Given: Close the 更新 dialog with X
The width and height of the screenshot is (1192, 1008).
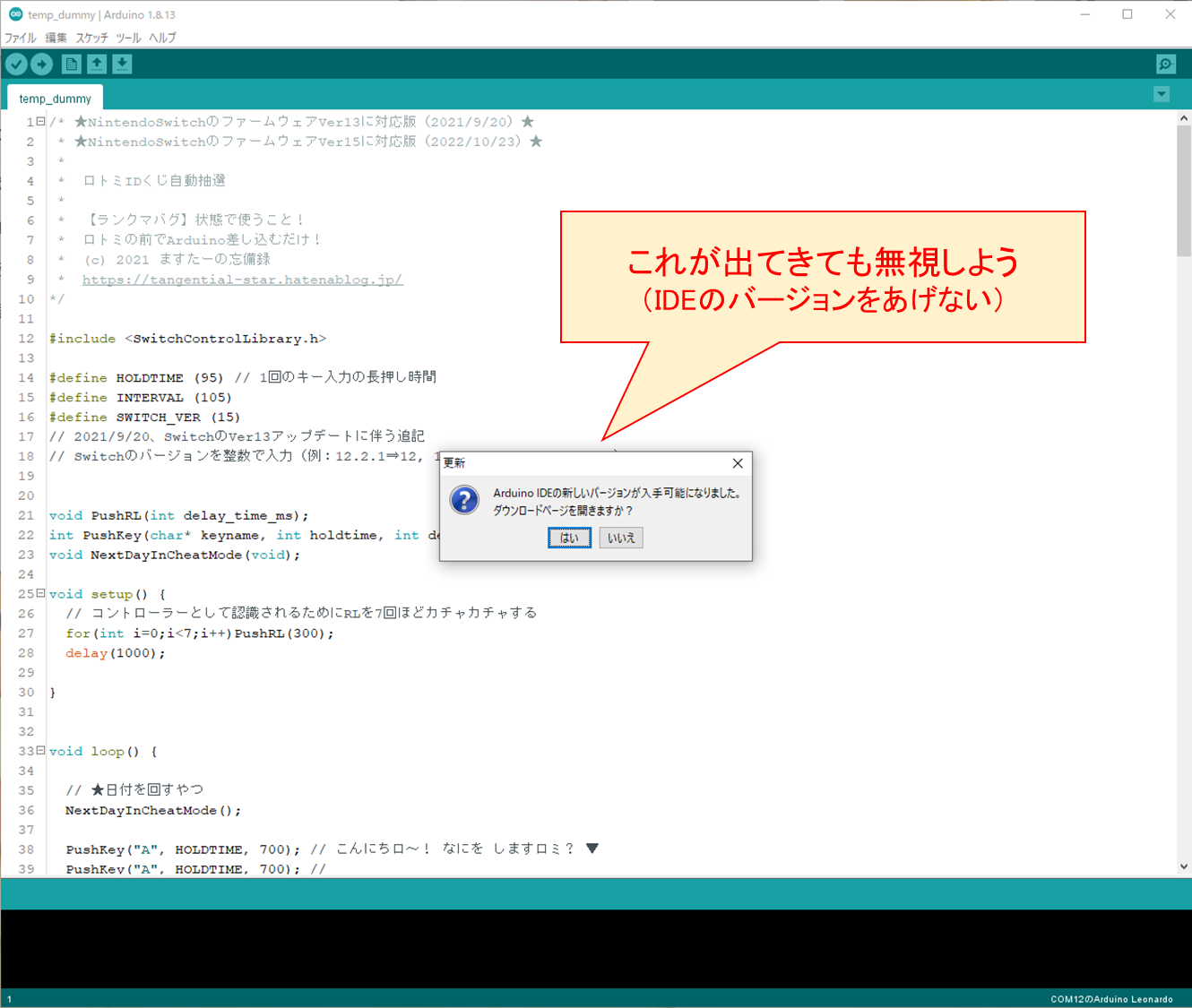Looking at the screenshot, I should 738,463.
